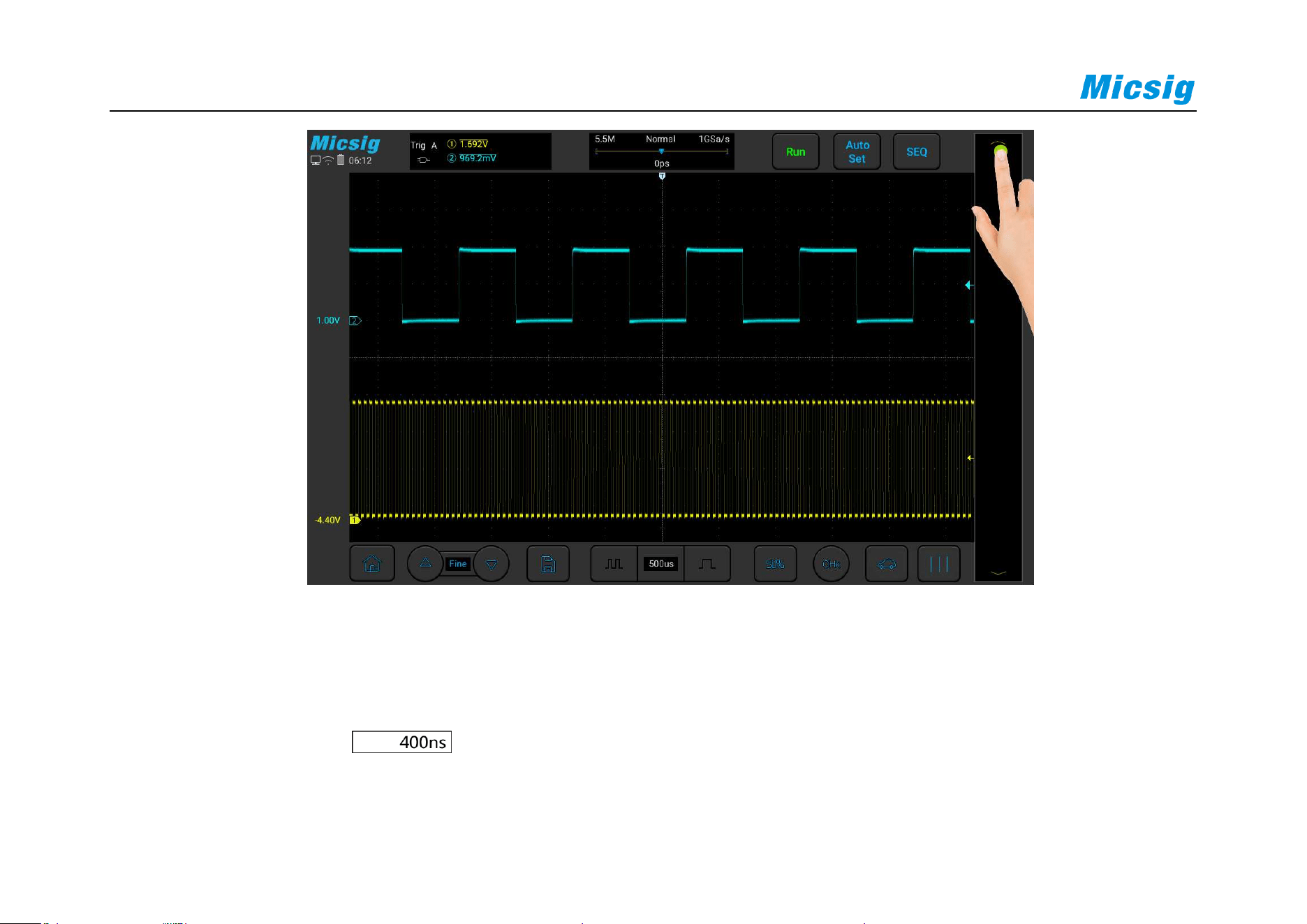1307x924 pixels.
Task: Tap the cyan channel 2 trigger level arrow
Action: 969,285
